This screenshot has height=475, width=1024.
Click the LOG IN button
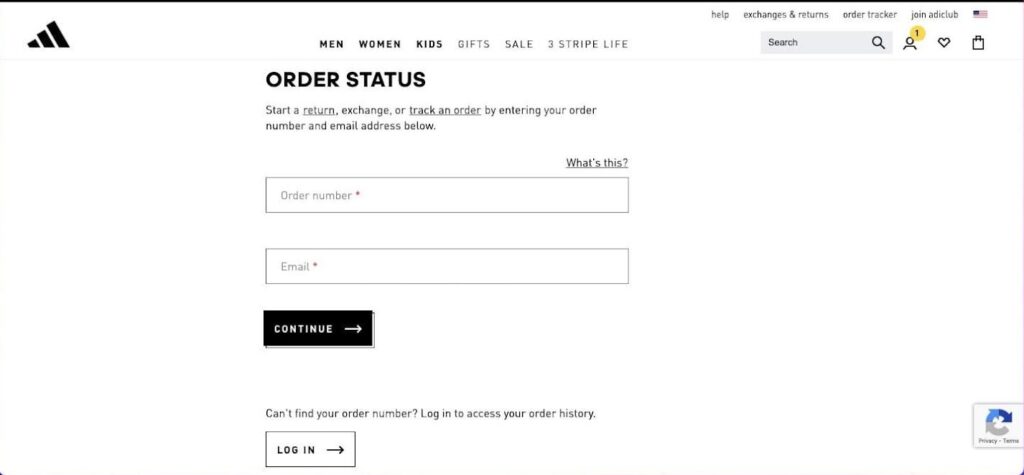[310, 449]
